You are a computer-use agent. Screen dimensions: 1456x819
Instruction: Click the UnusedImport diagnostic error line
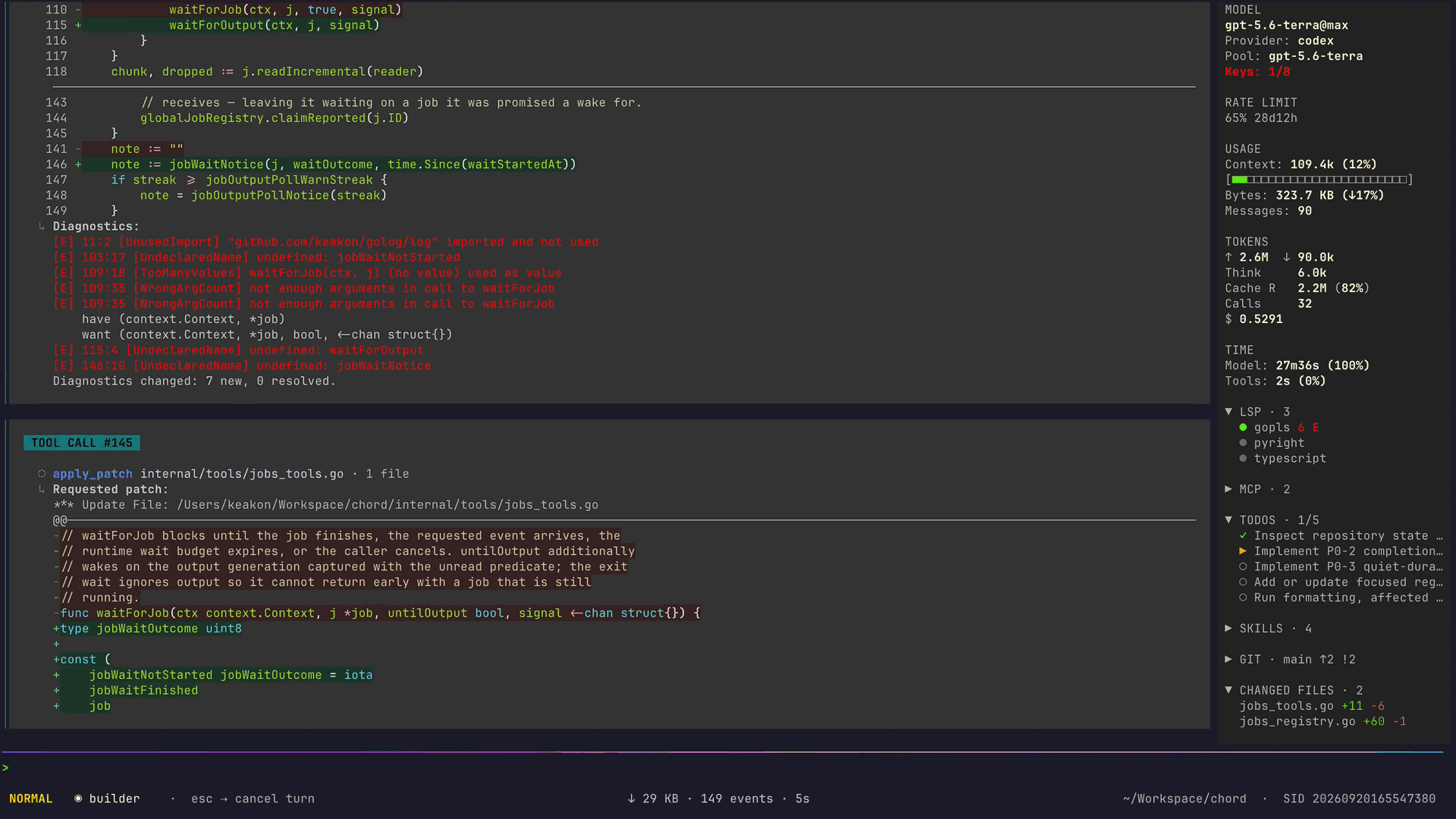(x=325, y=242)
